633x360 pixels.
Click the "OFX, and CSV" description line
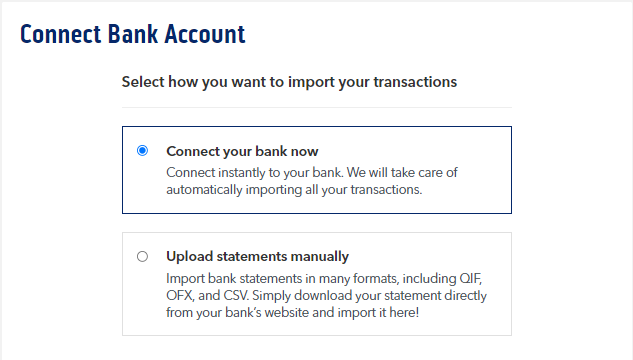point(327,295)
